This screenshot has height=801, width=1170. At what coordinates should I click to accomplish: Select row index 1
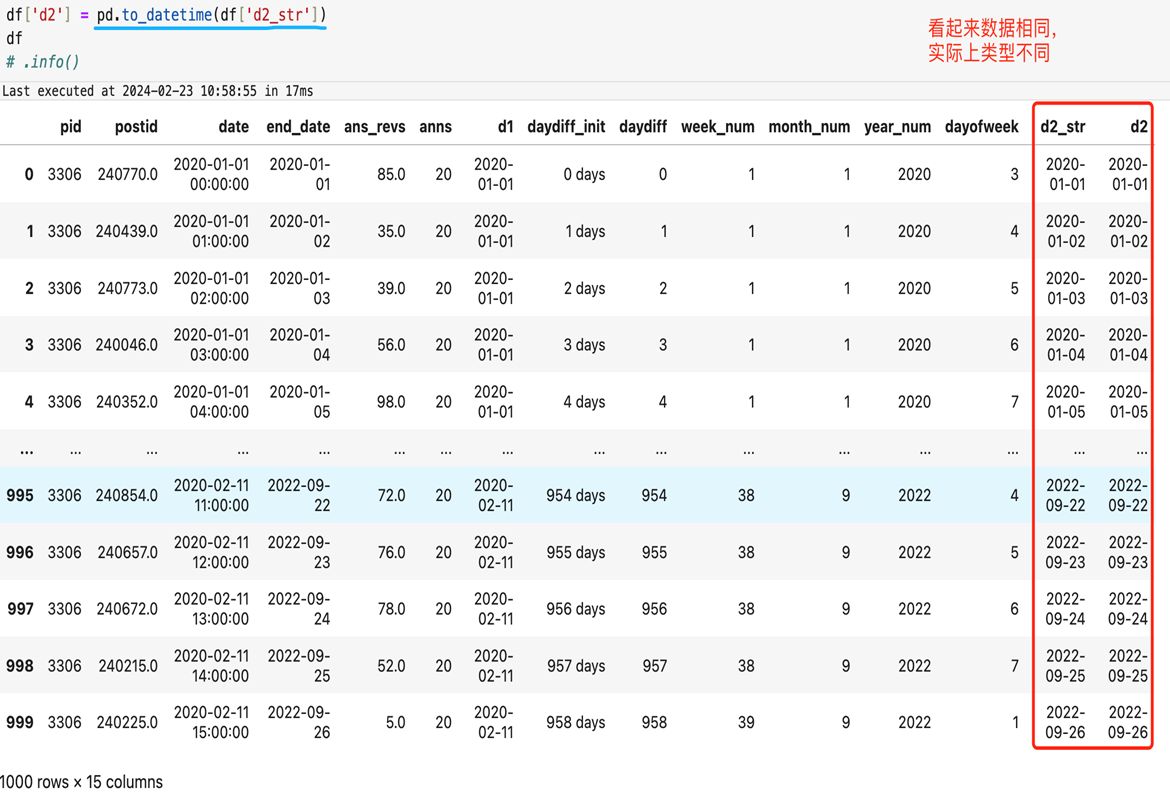point(30,231)
